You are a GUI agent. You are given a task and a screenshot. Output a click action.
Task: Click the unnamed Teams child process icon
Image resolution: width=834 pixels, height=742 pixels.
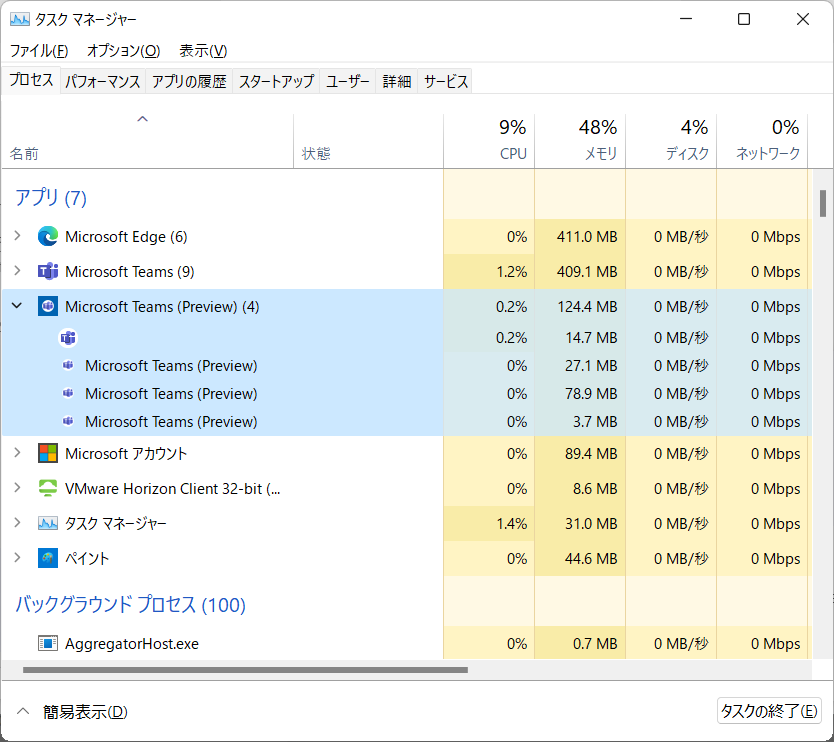(68, 338)
